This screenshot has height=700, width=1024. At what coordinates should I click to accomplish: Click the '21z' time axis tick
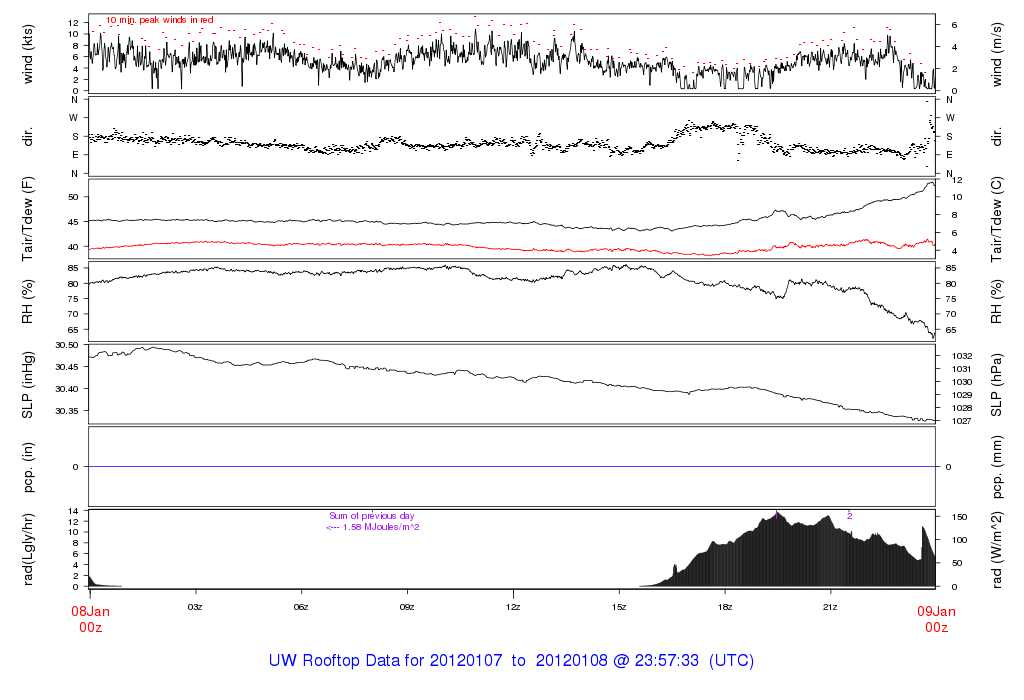830,607
